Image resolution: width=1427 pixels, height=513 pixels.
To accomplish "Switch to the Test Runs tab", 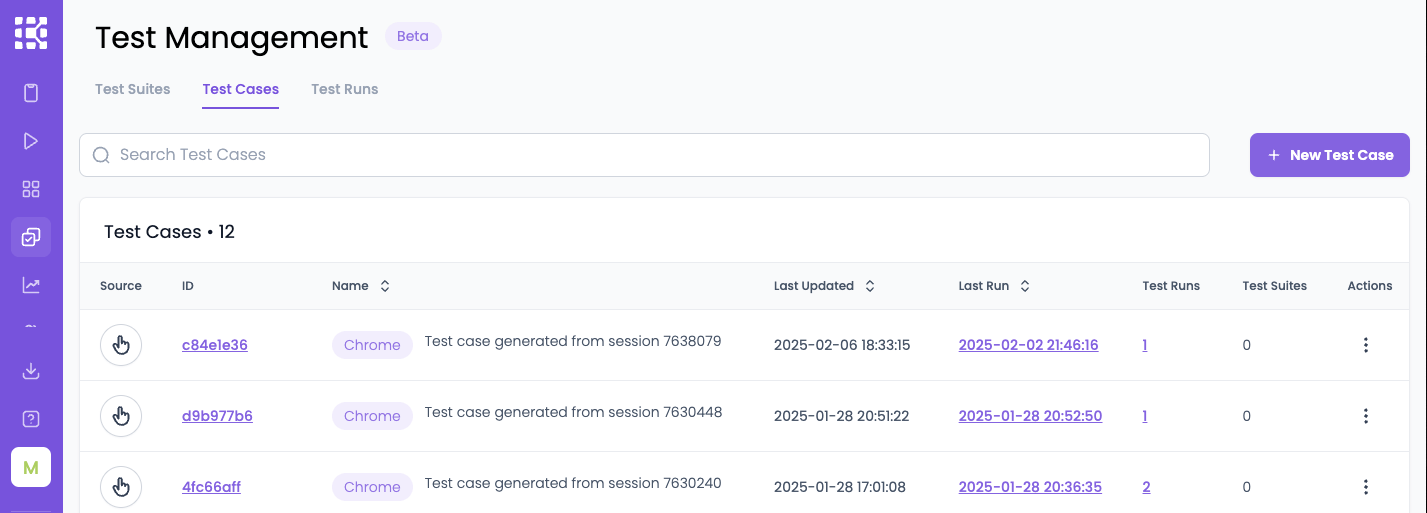I will point(345,89).
